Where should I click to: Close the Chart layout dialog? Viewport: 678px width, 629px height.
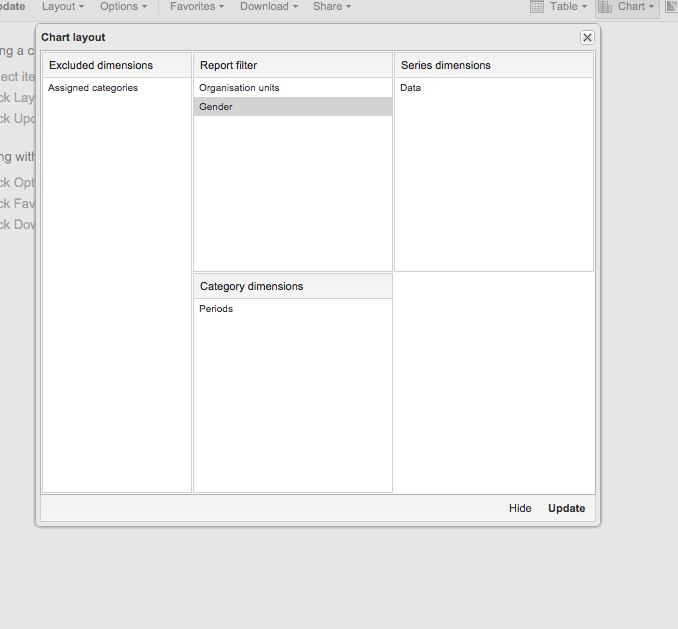pyautogui.click(x=587, y=37)
